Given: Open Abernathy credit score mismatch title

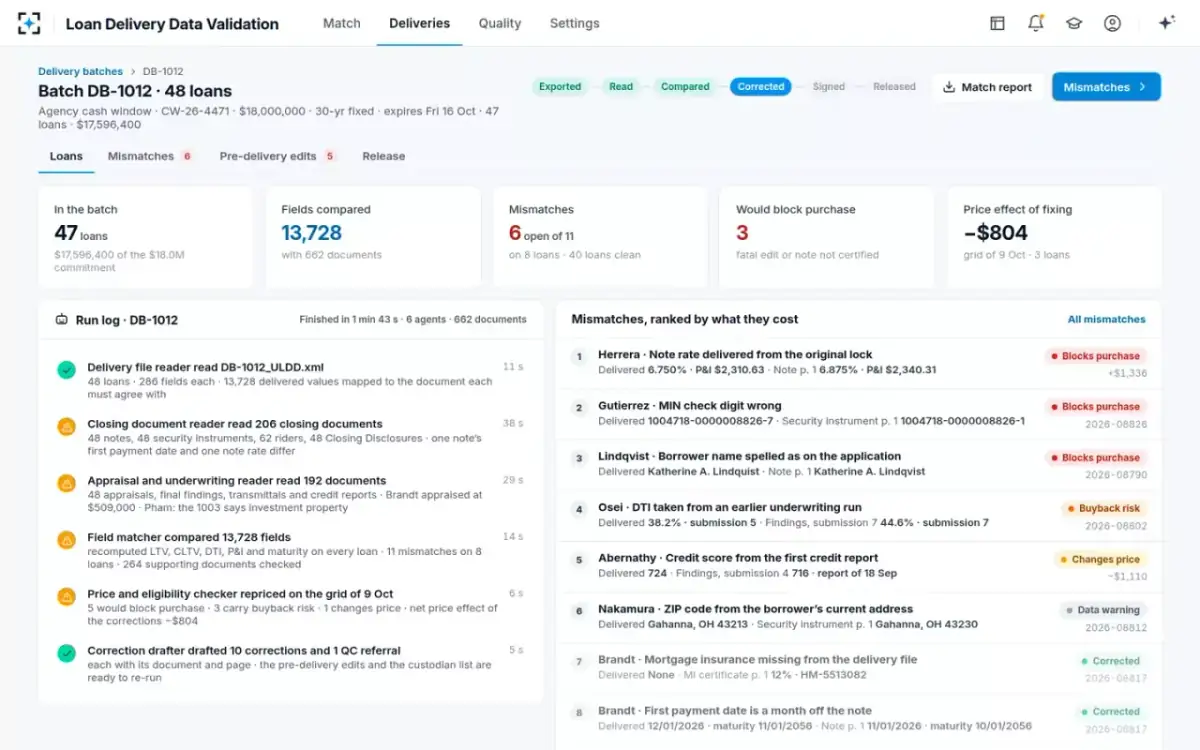Looking at the screenshot, I should (x=738, y=558).
